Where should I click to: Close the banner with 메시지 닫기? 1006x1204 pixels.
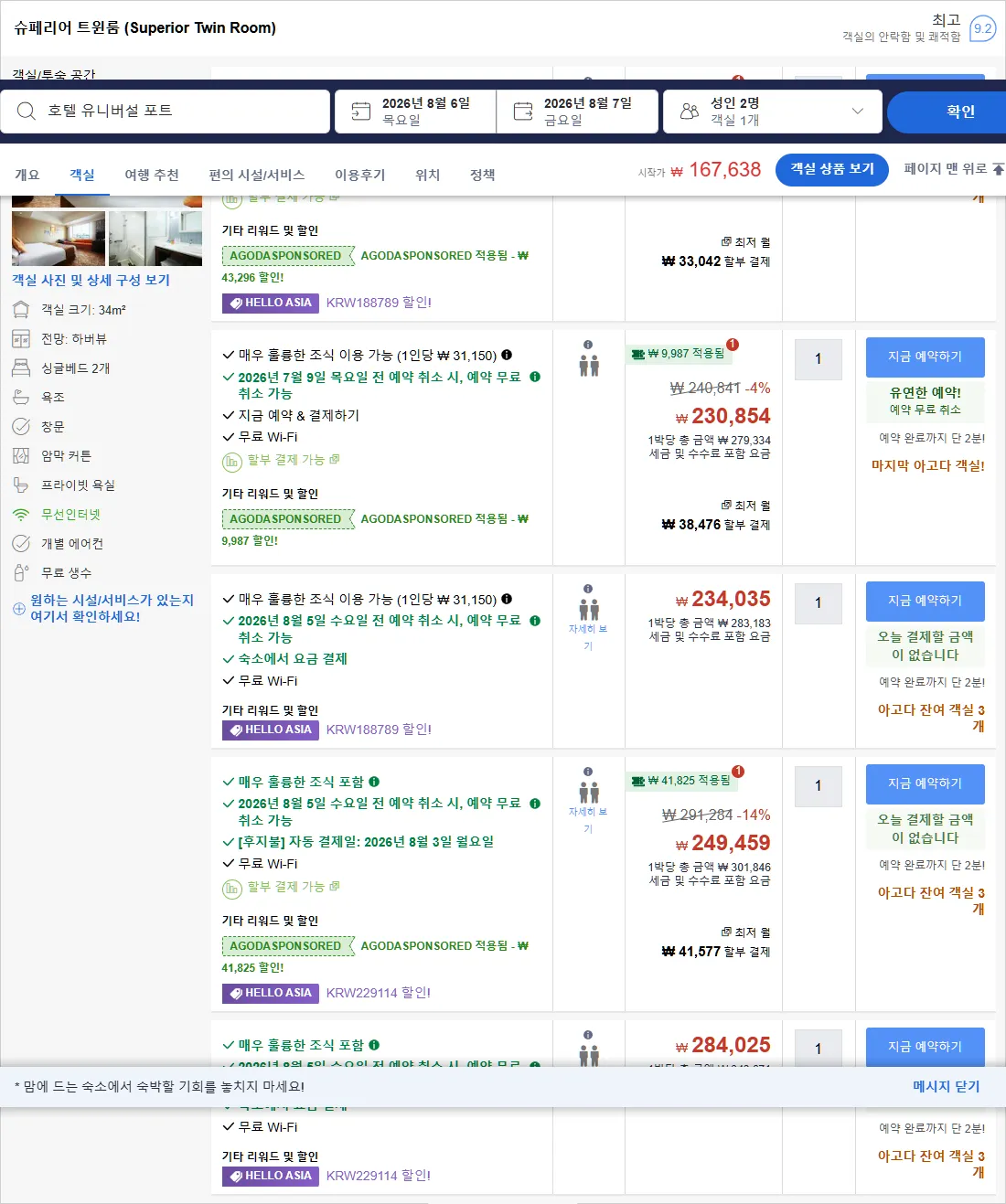click(947, 1086)
